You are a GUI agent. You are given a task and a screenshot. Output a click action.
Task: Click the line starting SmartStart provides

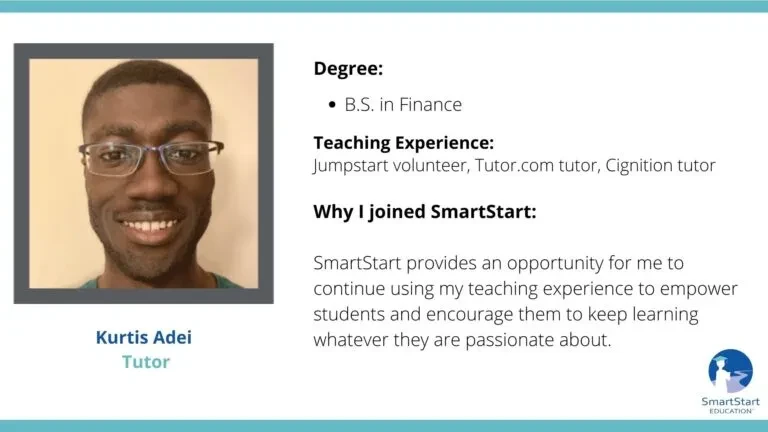[x=499, y=264]
